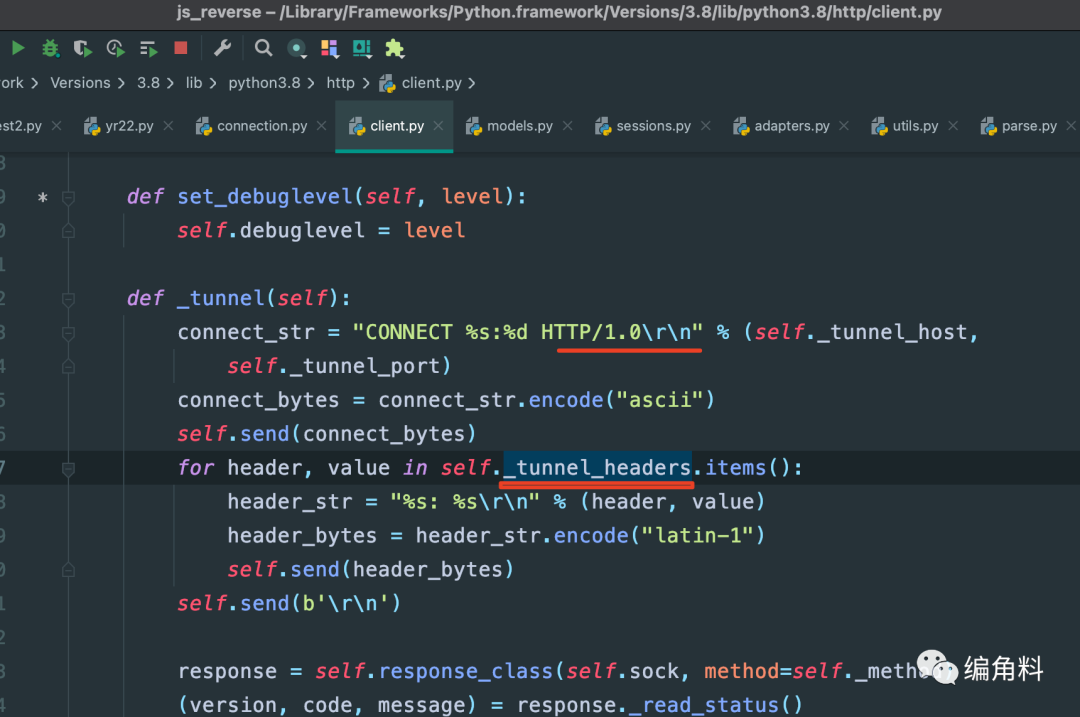Image resolution: width=1080 pixels, height=717 pixels.
Task: Close the adapters.py tab
Action: [844, 125]
